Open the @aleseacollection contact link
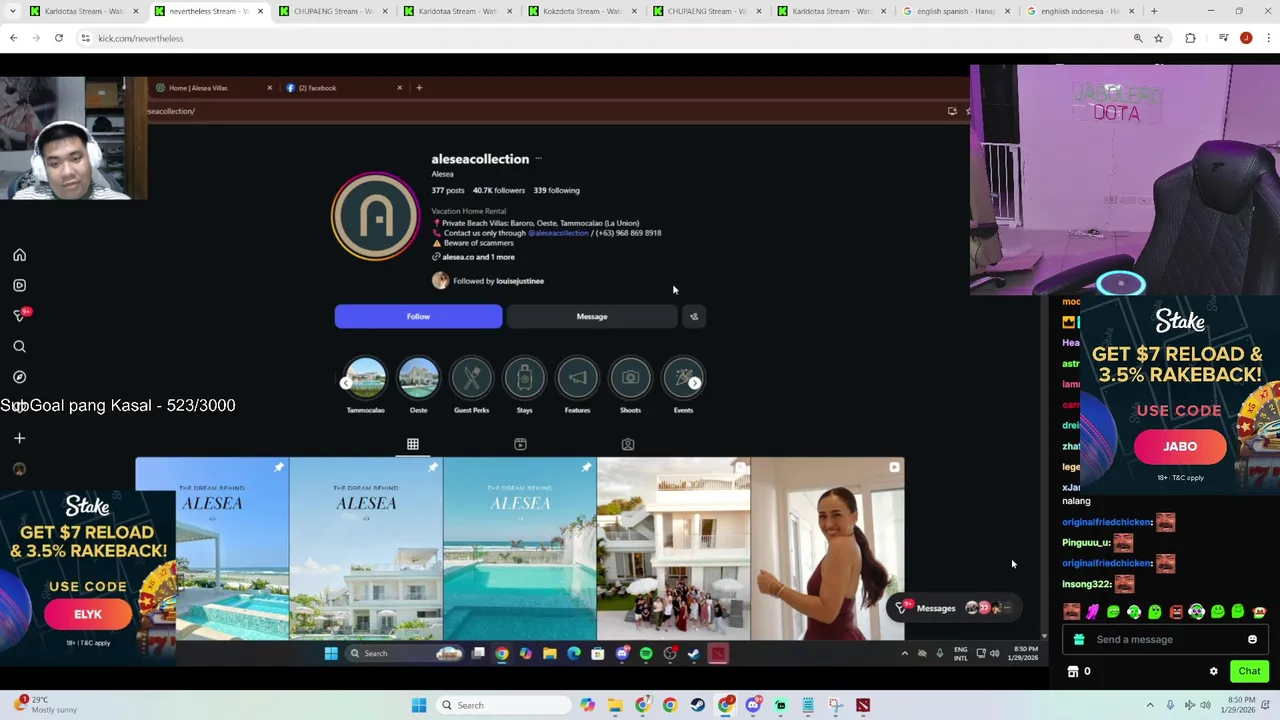Viewport: 1280px width, 720px height. coord(558,233)
